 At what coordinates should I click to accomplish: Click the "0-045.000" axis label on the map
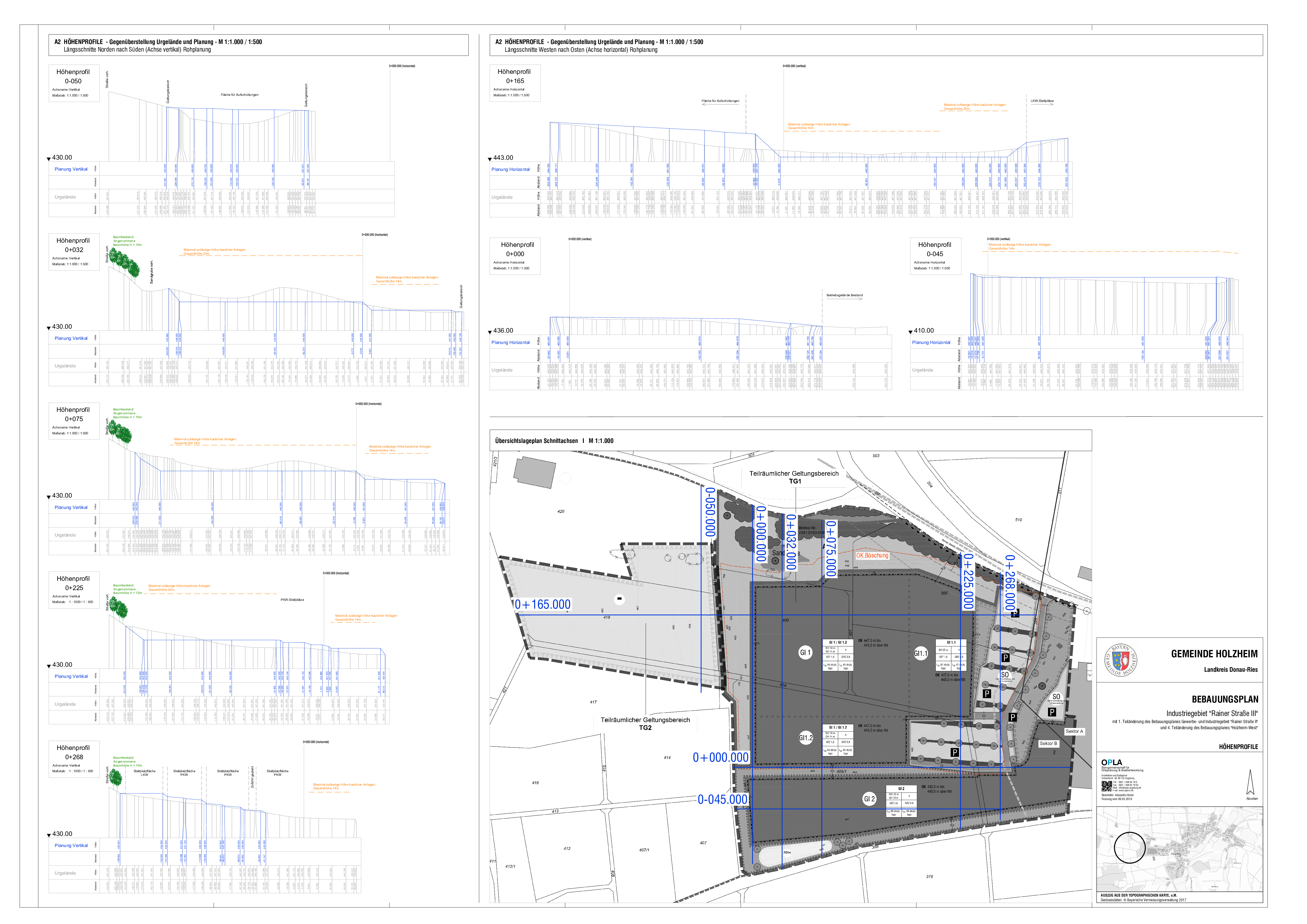(x=723, y=799)
